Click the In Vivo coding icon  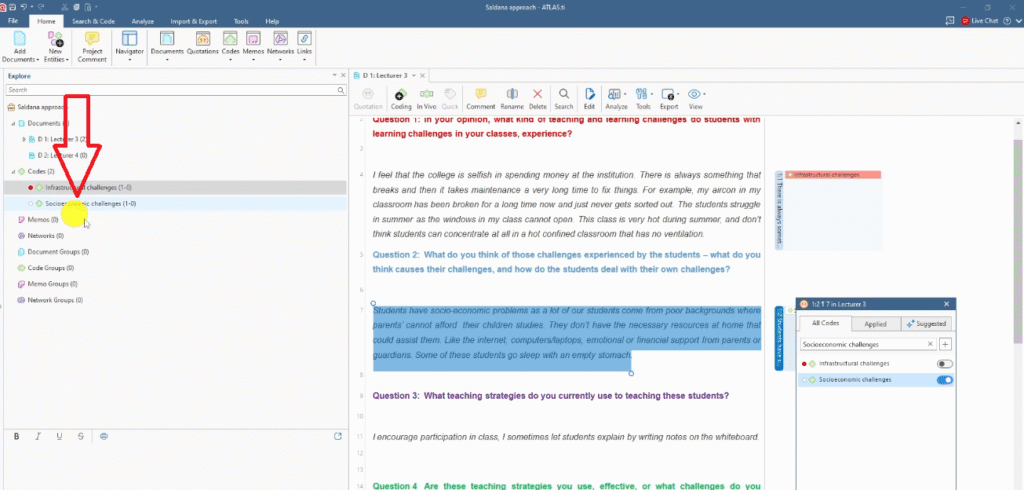(427, 98)
